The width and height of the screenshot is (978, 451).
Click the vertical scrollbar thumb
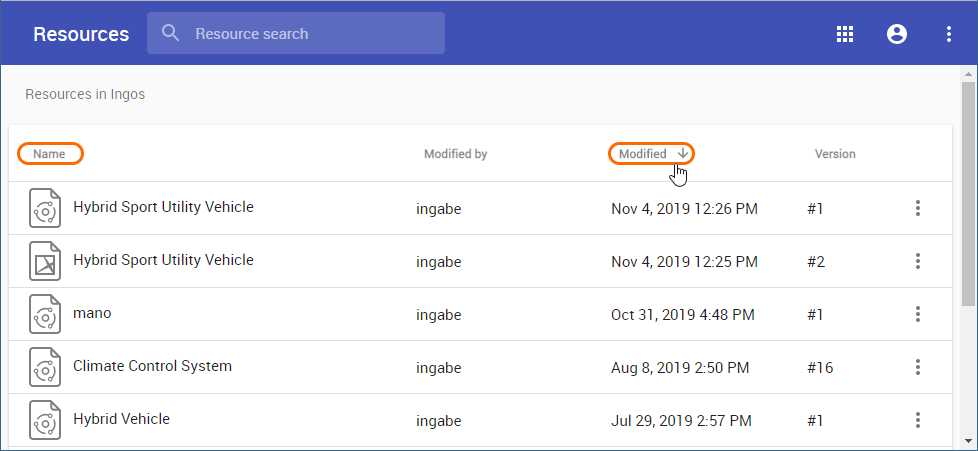pos(968,190)
